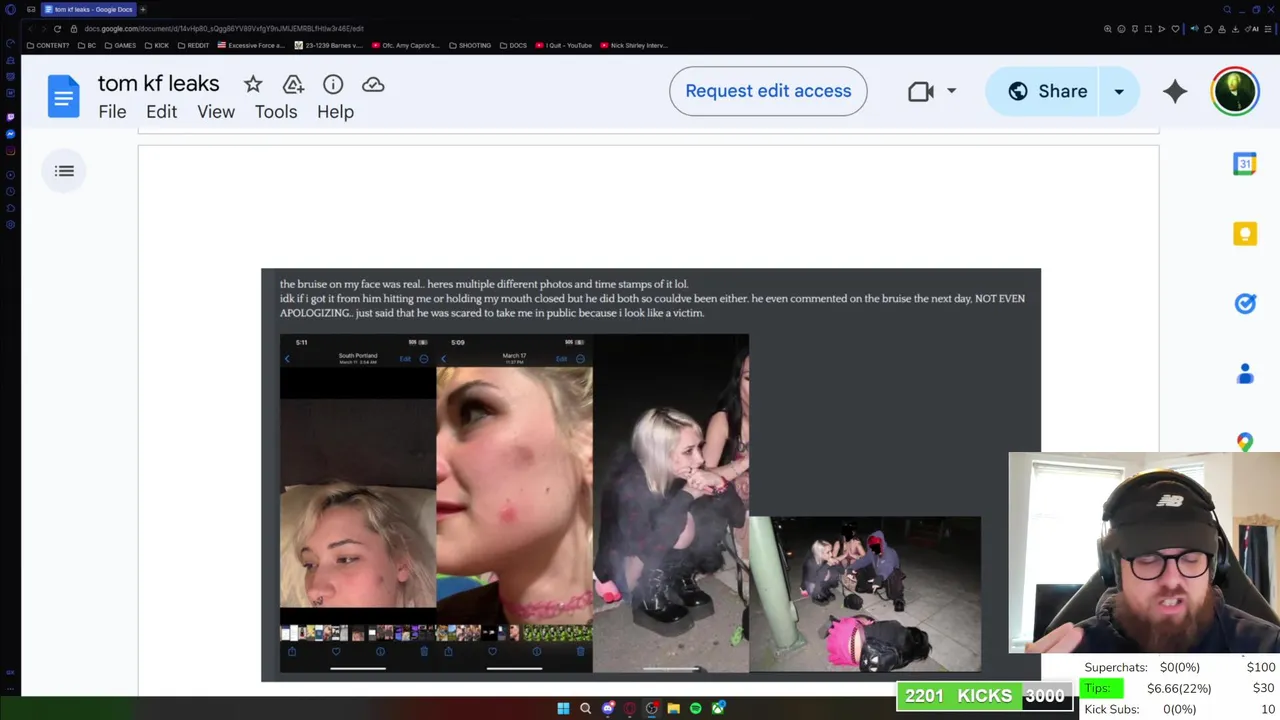Click the pin icon in browser toolbar
The width and height of the screenshot is (1280, 720).
click(1134, 29)
